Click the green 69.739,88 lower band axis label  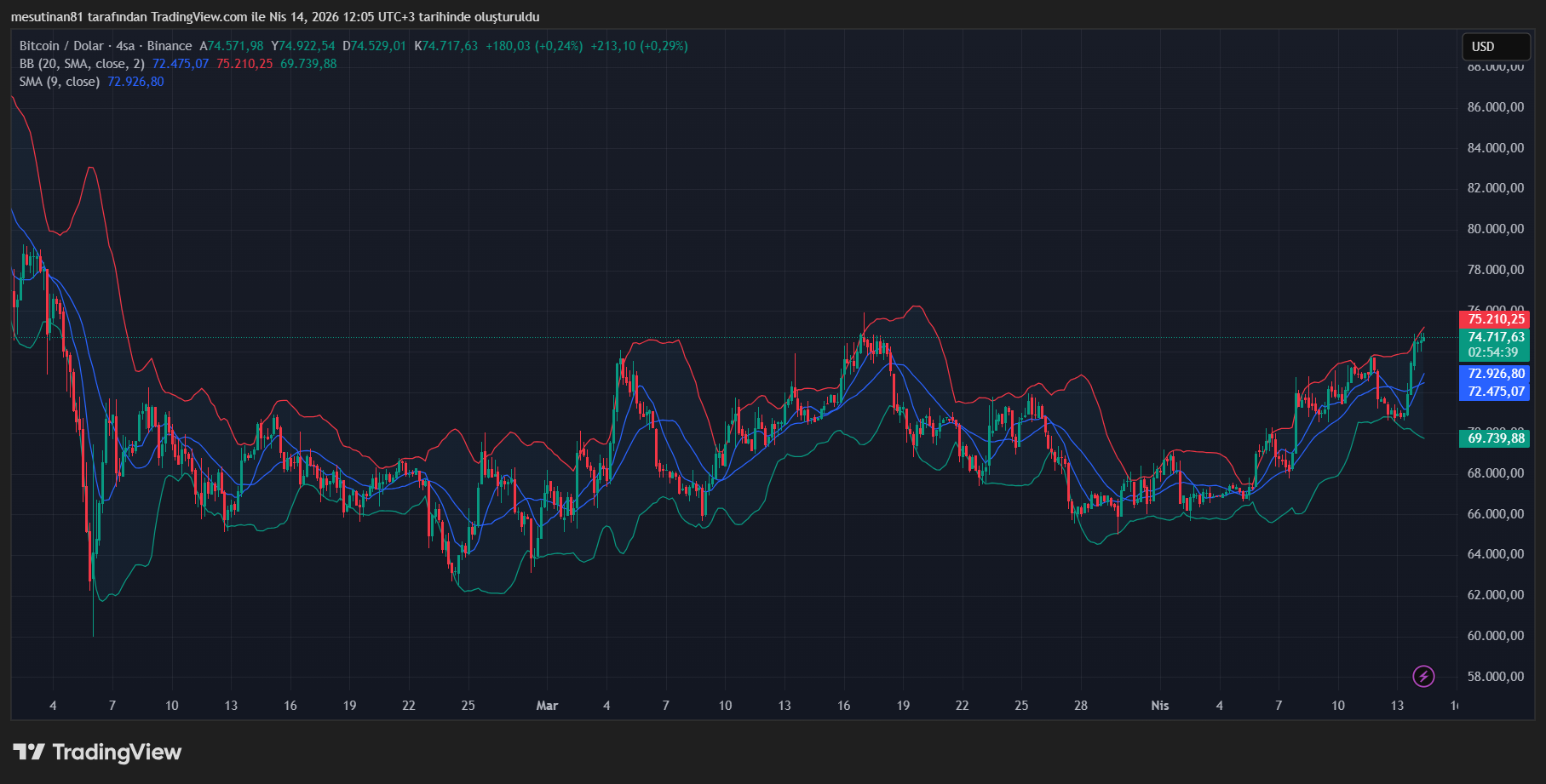pyautogui.click(x=1495, y=438)
